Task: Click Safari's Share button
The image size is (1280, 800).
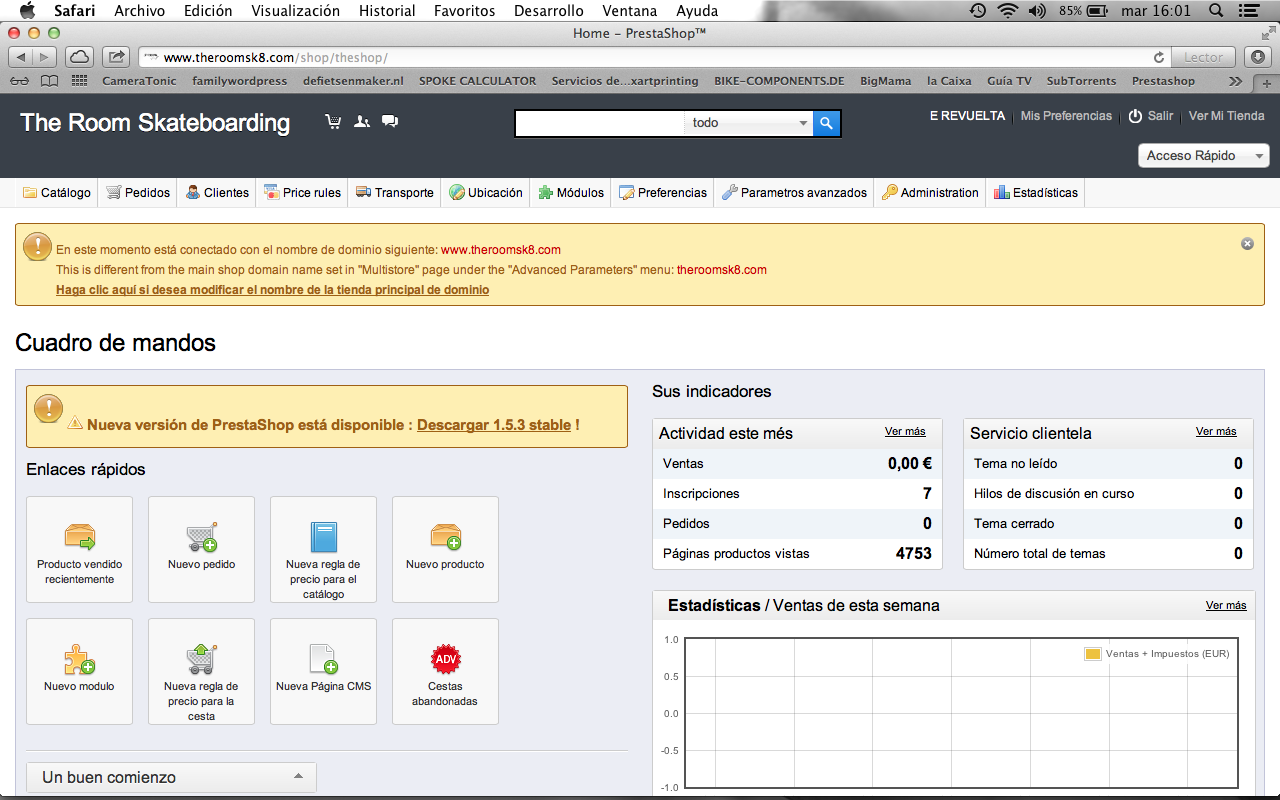Action: point(116,57)
